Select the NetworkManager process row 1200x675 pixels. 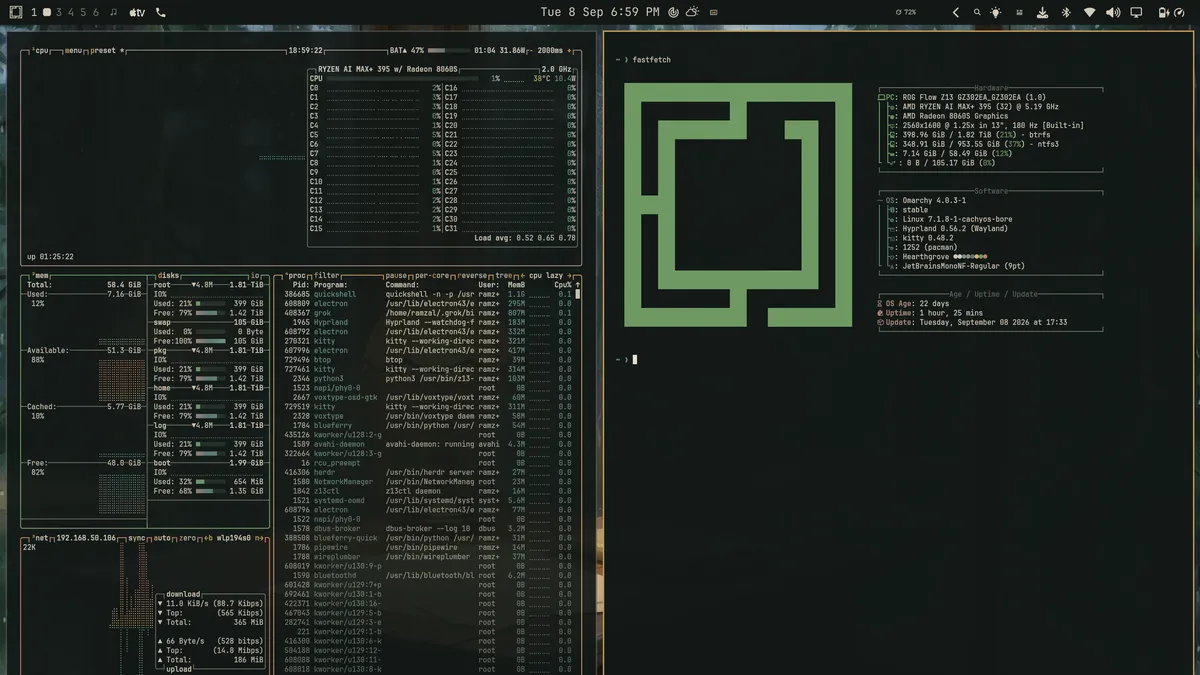tap(427, 482)
